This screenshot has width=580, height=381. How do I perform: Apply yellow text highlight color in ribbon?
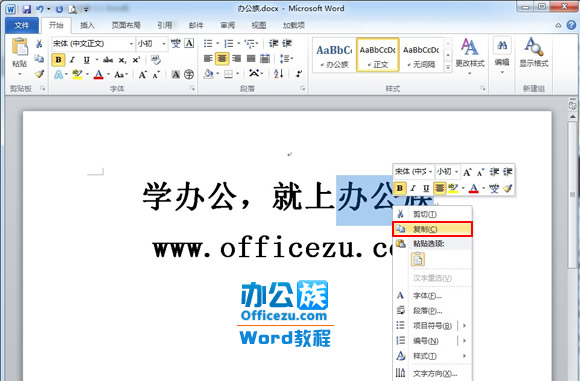(77, 75)
